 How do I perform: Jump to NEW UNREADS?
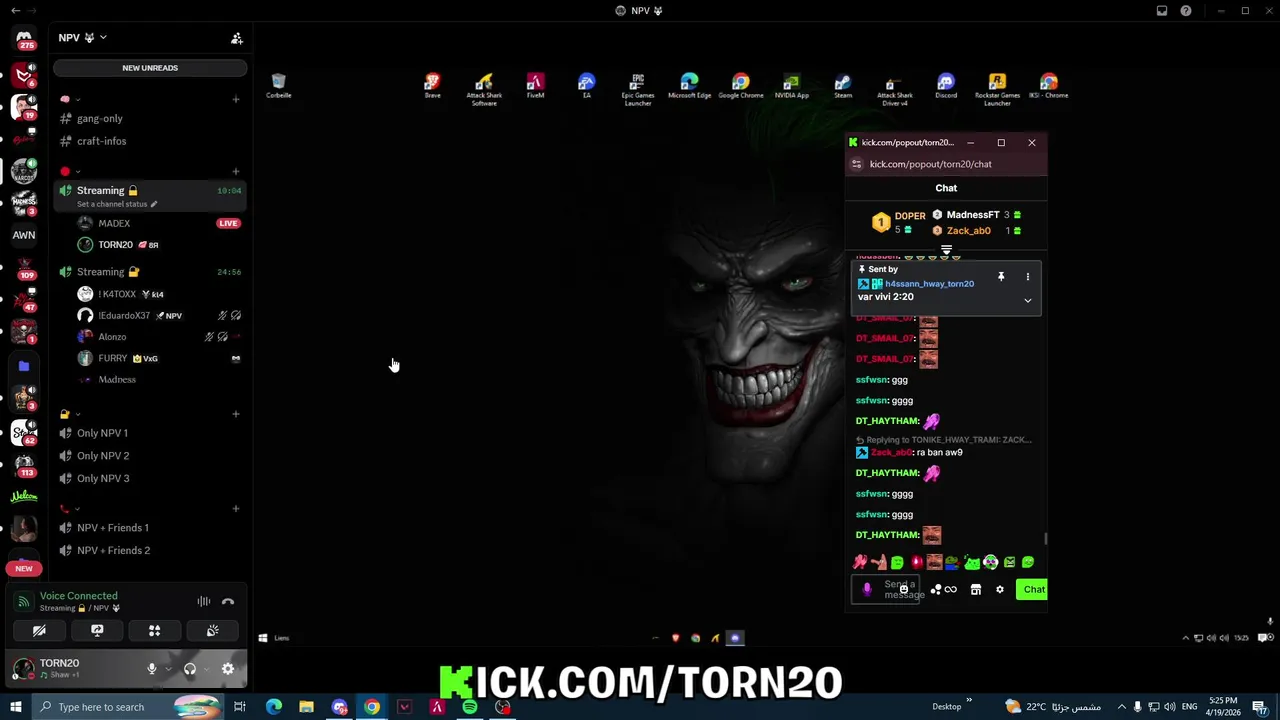point(150,68)
